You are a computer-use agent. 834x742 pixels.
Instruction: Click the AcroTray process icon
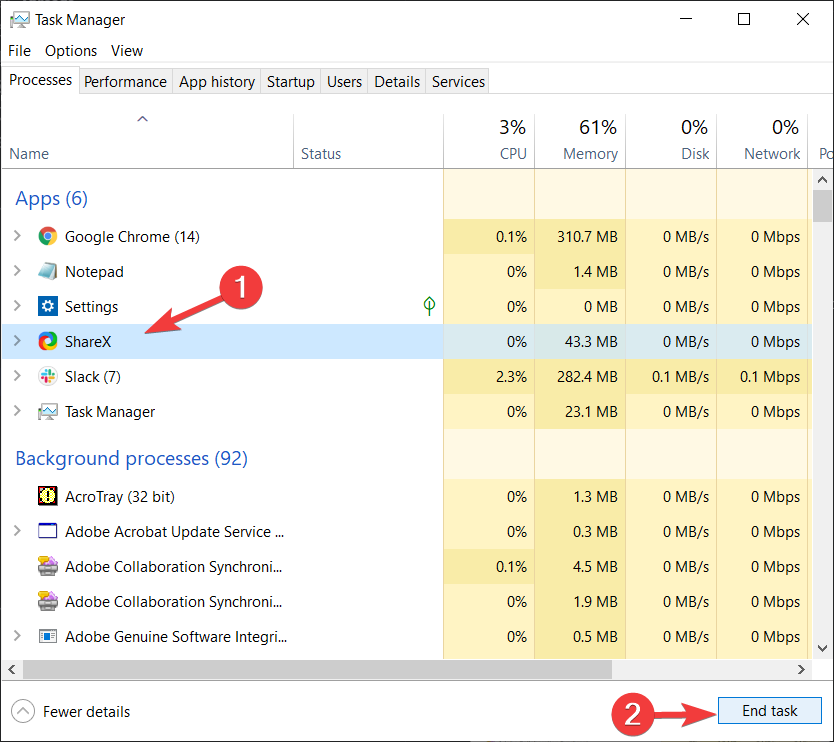tap(47, 496)
